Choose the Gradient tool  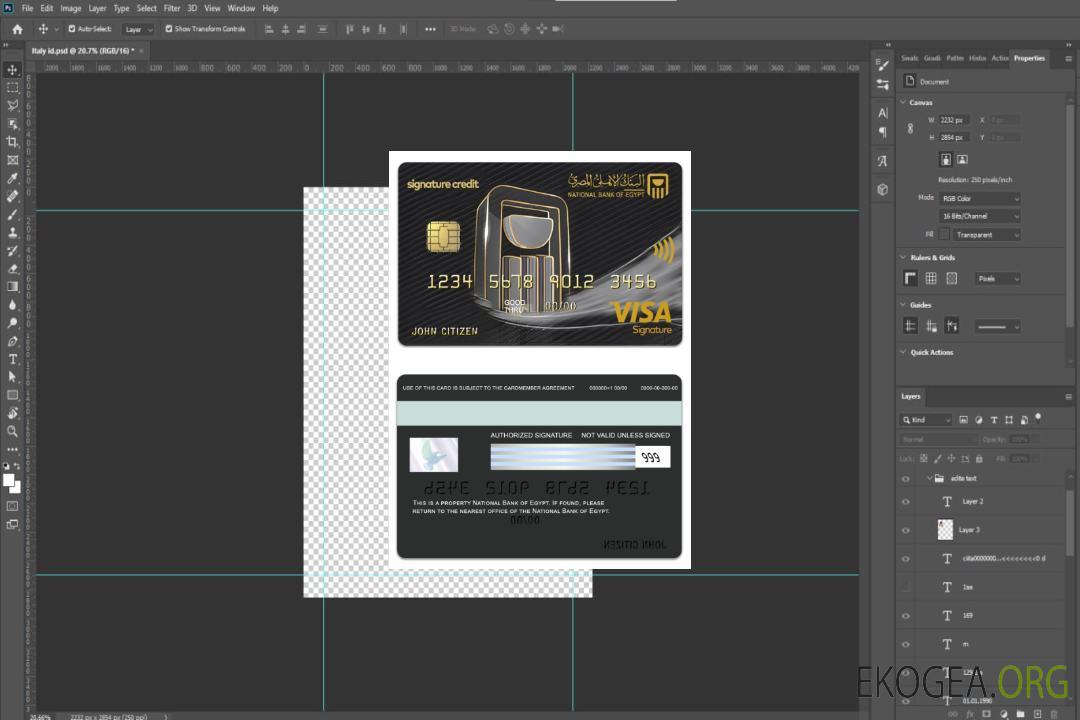point(12,287)
